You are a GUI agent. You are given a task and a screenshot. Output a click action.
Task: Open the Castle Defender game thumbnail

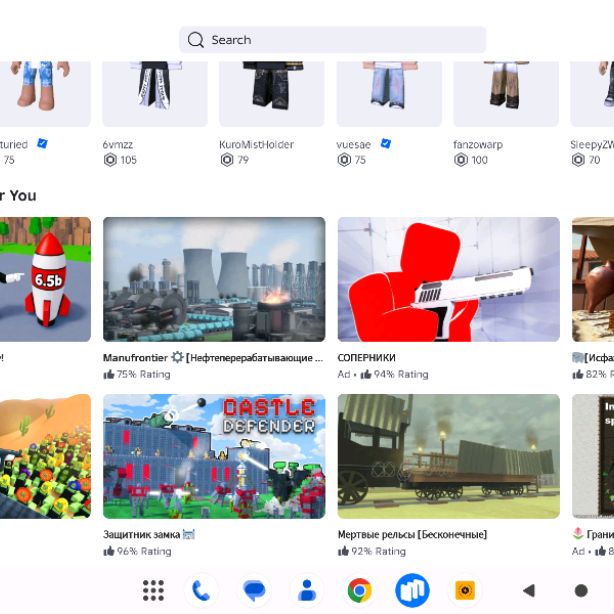214,456
